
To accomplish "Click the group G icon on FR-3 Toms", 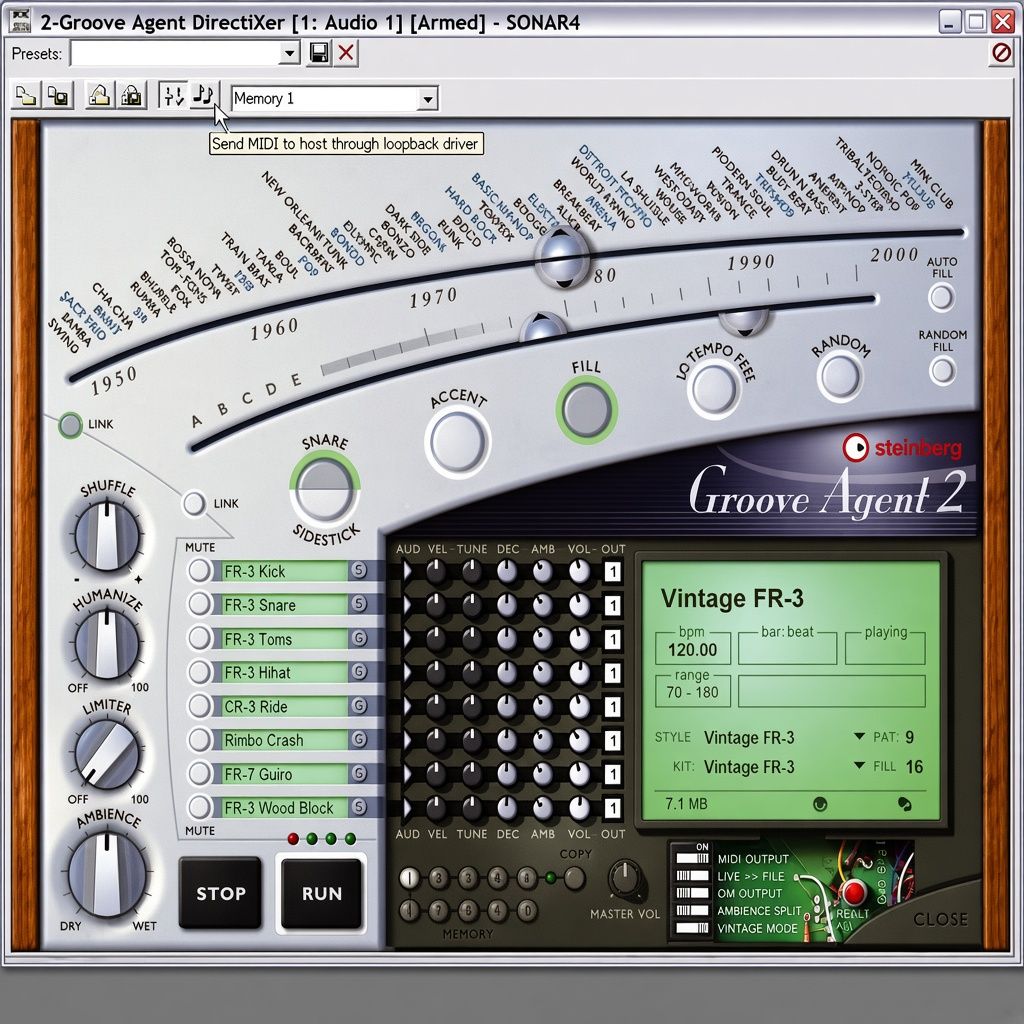I will (x=359, y=638).
